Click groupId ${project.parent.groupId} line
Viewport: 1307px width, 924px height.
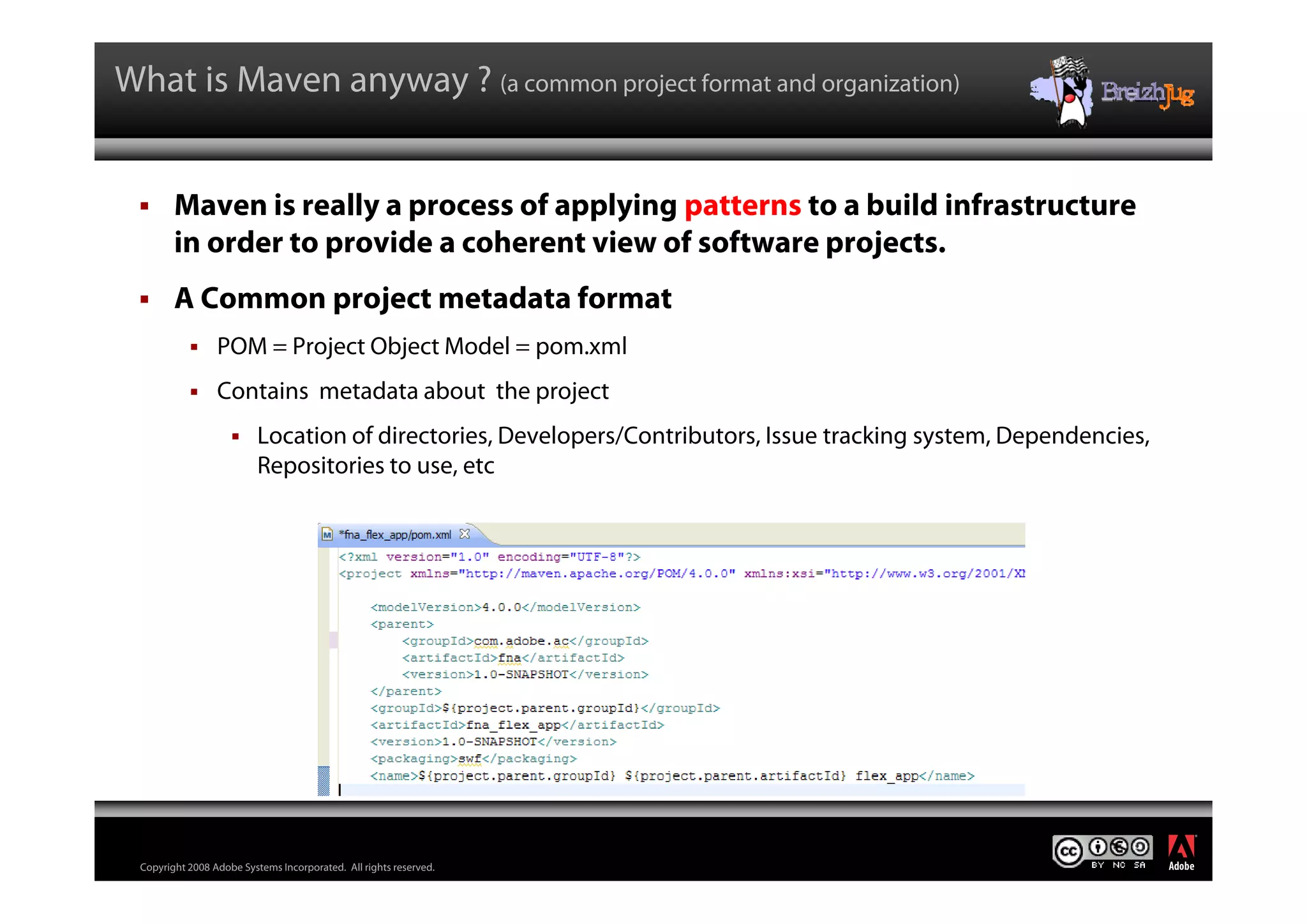click(x=545, y=708)
